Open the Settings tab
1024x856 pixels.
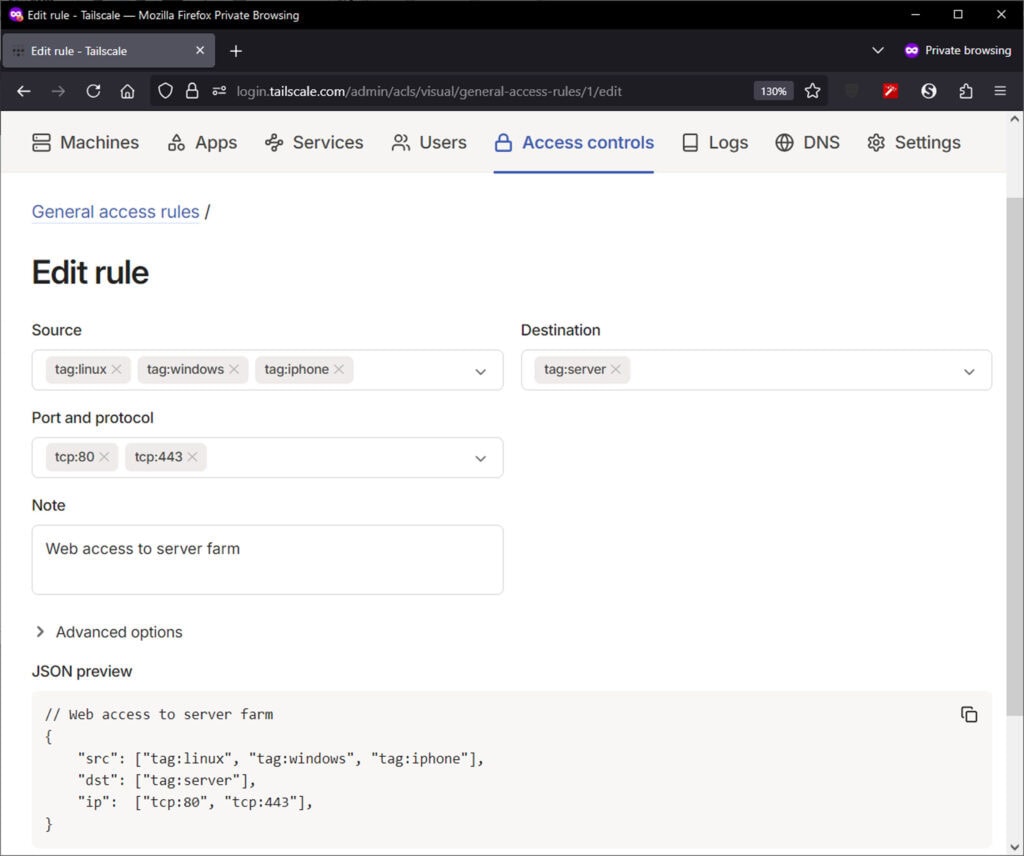[x=914, y=142]
